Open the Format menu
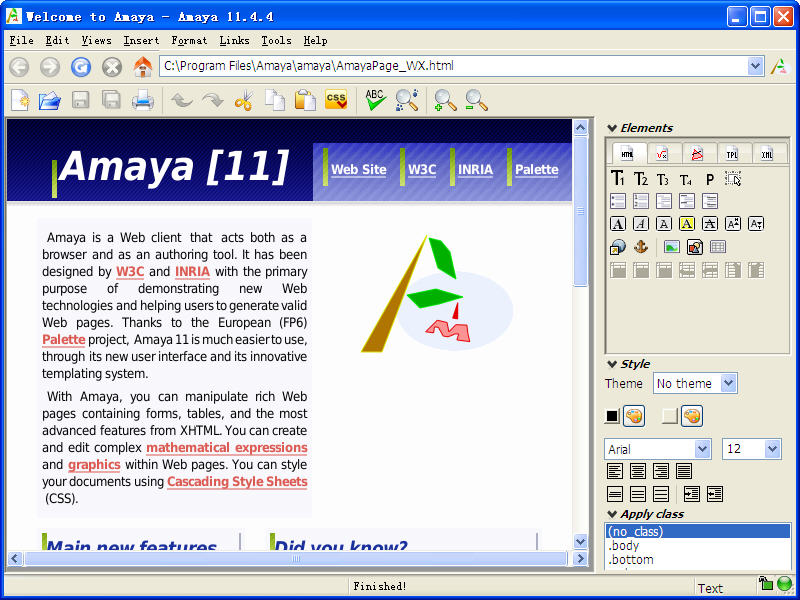Viewport: 800px width, 600px height. point(189,40)
